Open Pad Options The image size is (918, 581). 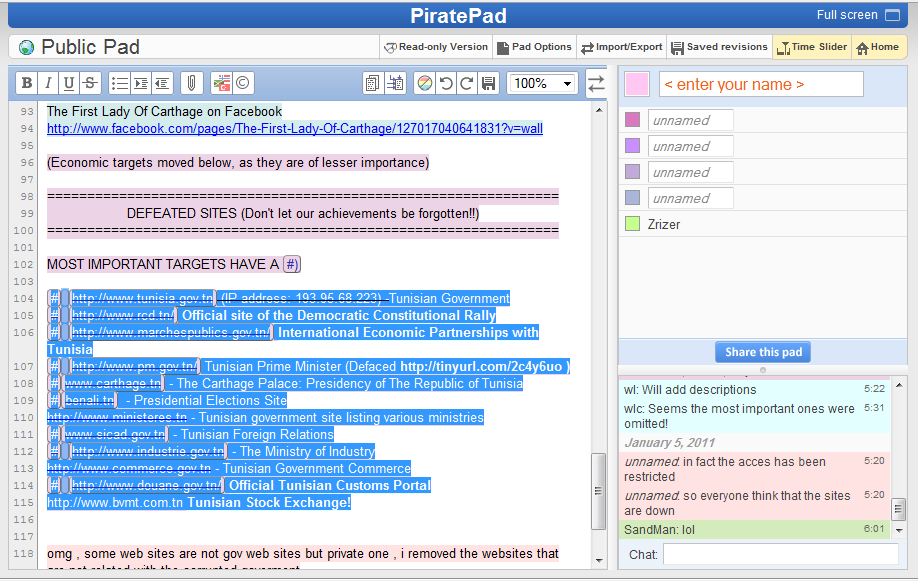[x=535, y=47]
